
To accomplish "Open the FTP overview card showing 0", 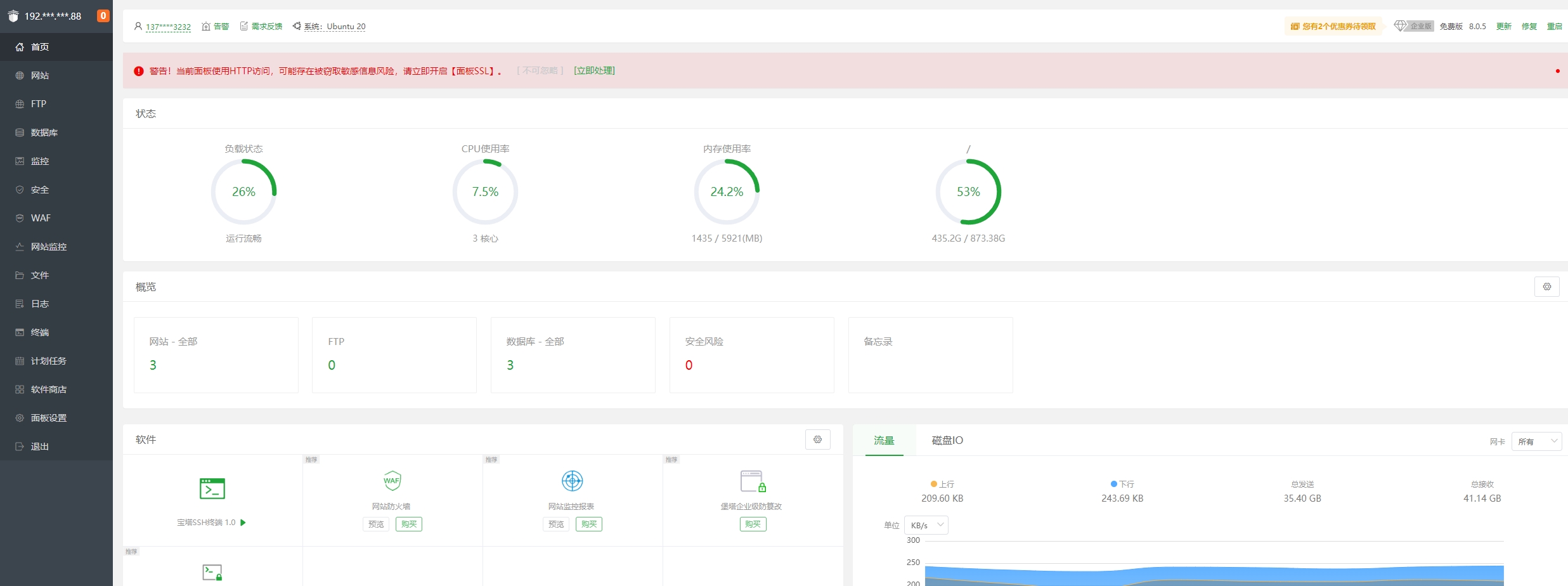I will click(x=394, y=355).
